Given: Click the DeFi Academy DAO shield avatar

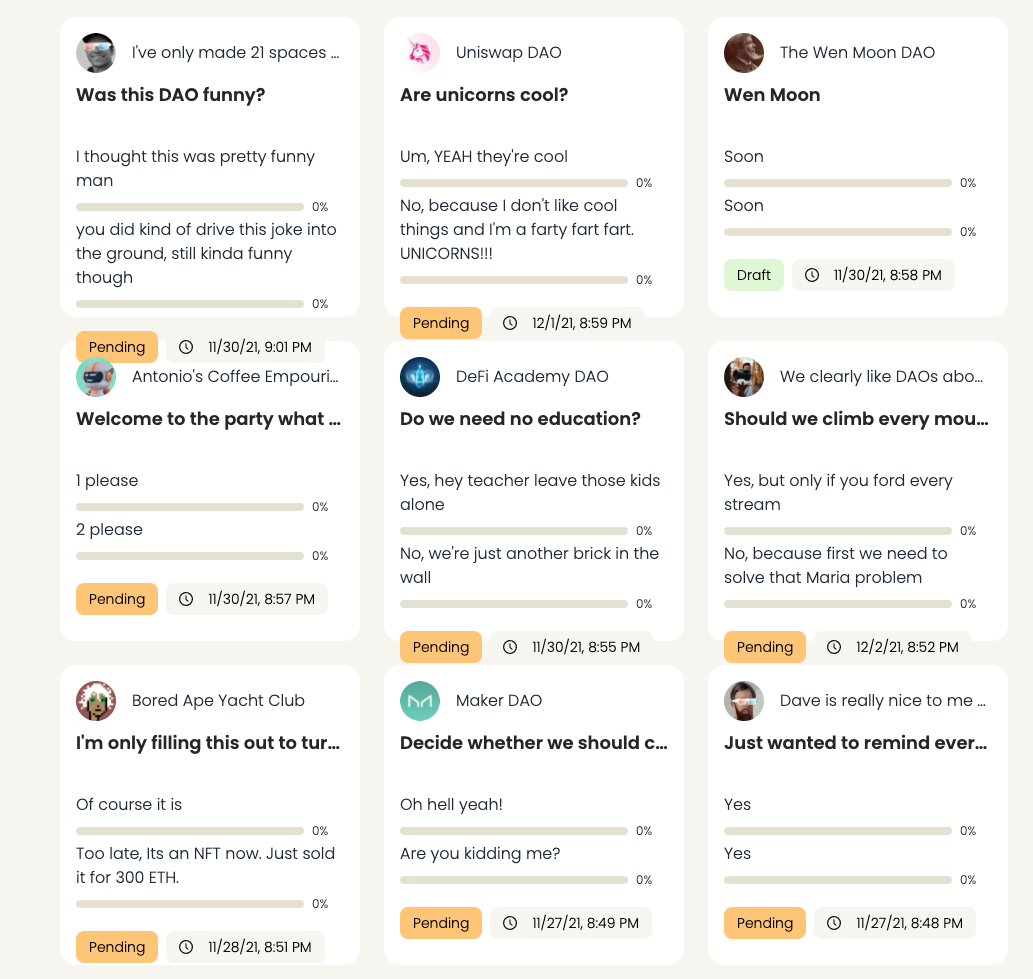Looking at the screenshot, I should click(x=420, y=377).
